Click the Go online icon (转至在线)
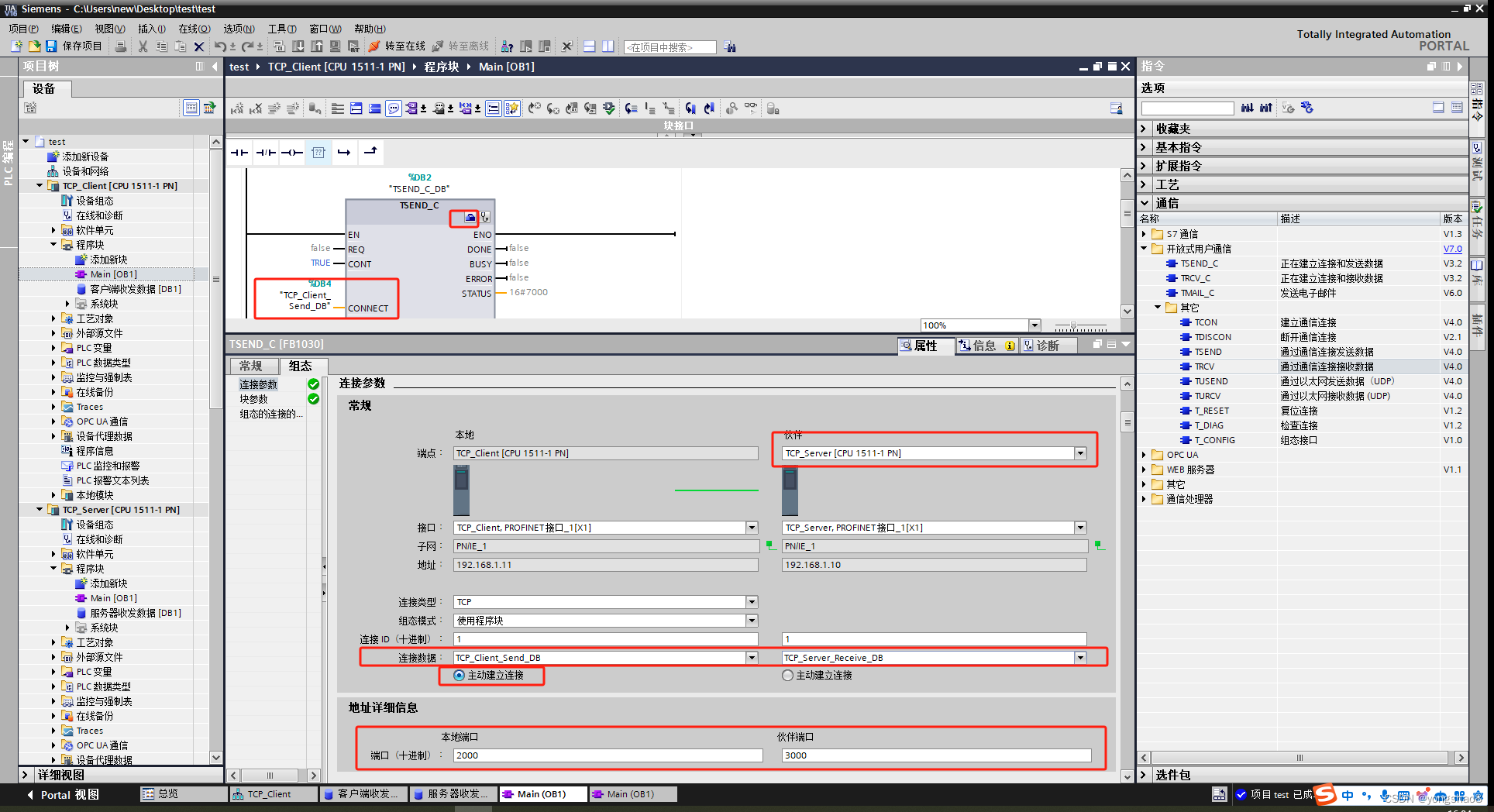 point(375,46)
